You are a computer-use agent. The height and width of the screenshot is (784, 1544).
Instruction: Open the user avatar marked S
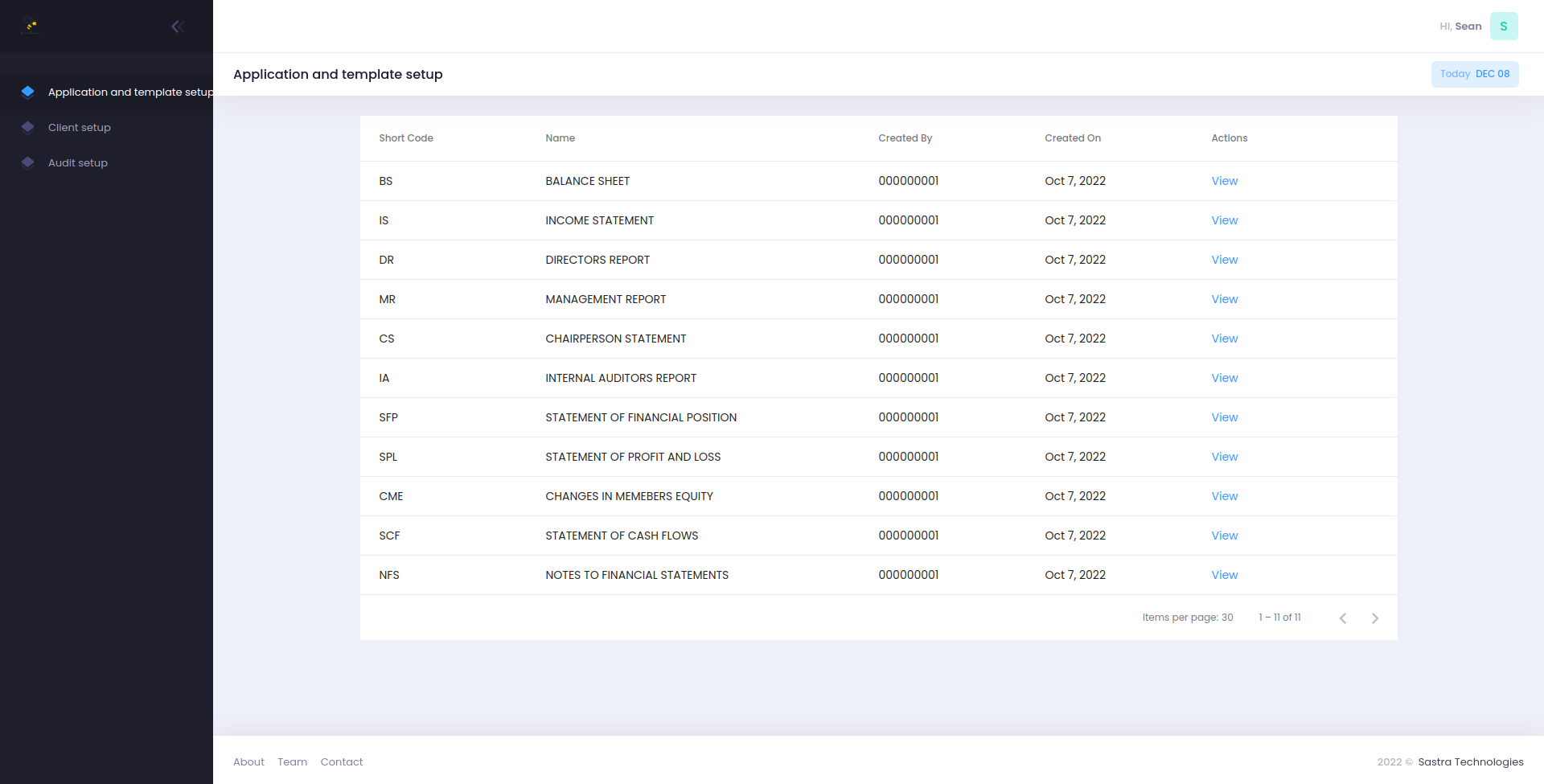[x=1503, y=26]
